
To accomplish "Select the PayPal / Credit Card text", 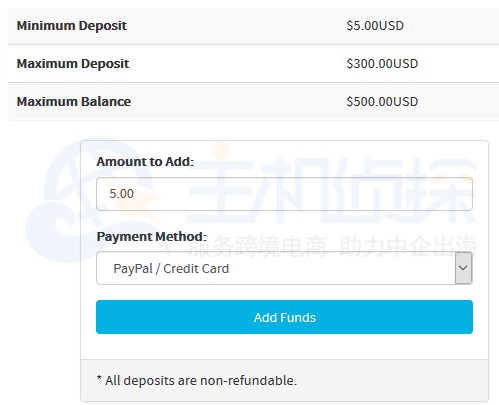I will [x=171, y=269].
